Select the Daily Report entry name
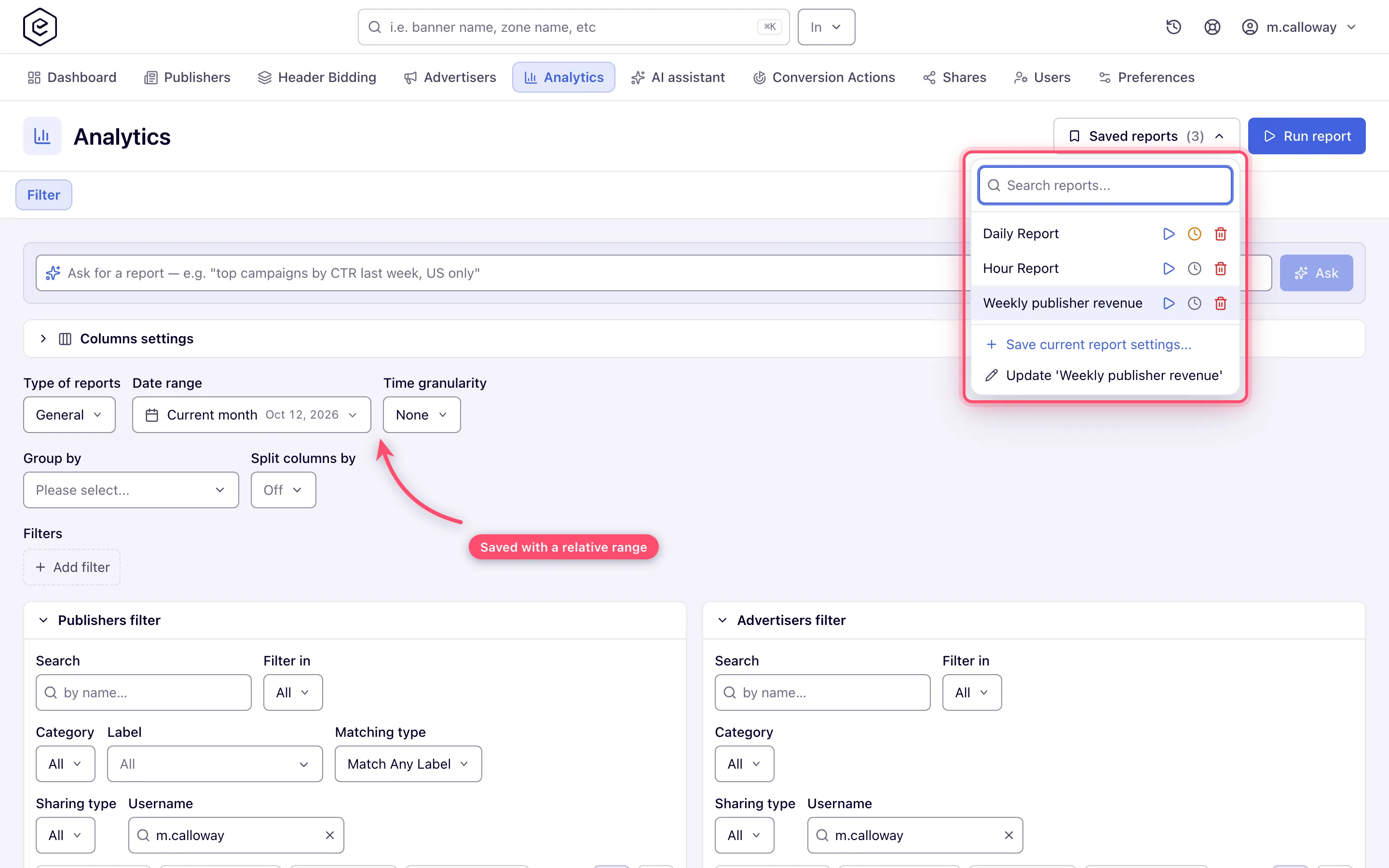The image size is (1389, 868). click(x=1021, y=234)
